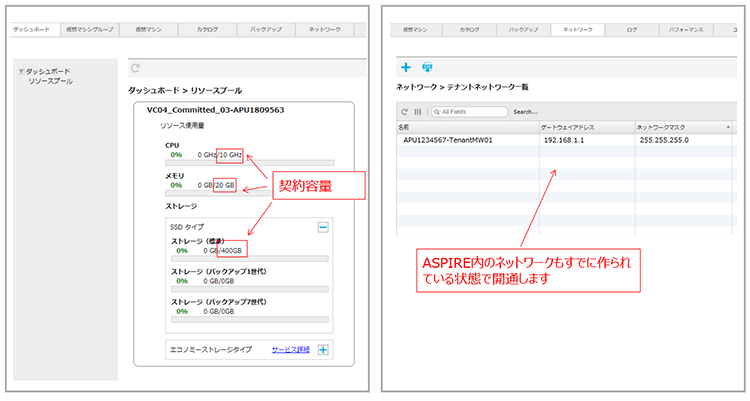Image resolution: width=750 pixels, height=401 pixels.
Task: Select リソースプール in the sidebar tree
Action: (50, 81)
